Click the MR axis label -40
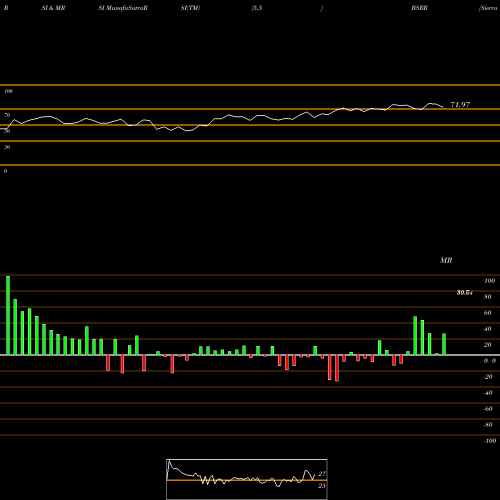This screenshot has width=500, height=500. [x=488, y=393]
